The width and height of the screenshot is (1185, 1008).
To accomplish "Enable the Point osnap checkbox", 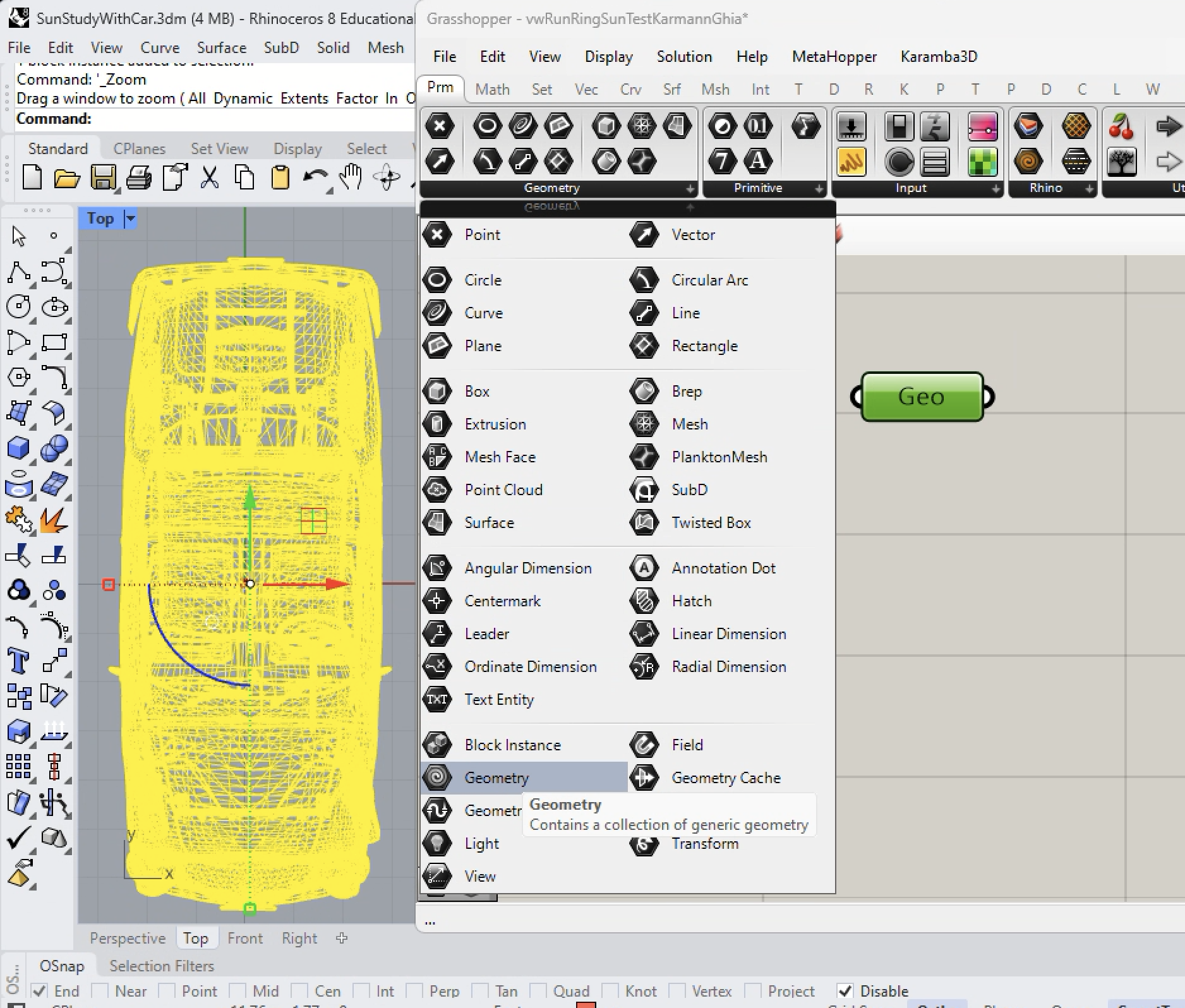I will pyautogui.click(x=166, y=990).
